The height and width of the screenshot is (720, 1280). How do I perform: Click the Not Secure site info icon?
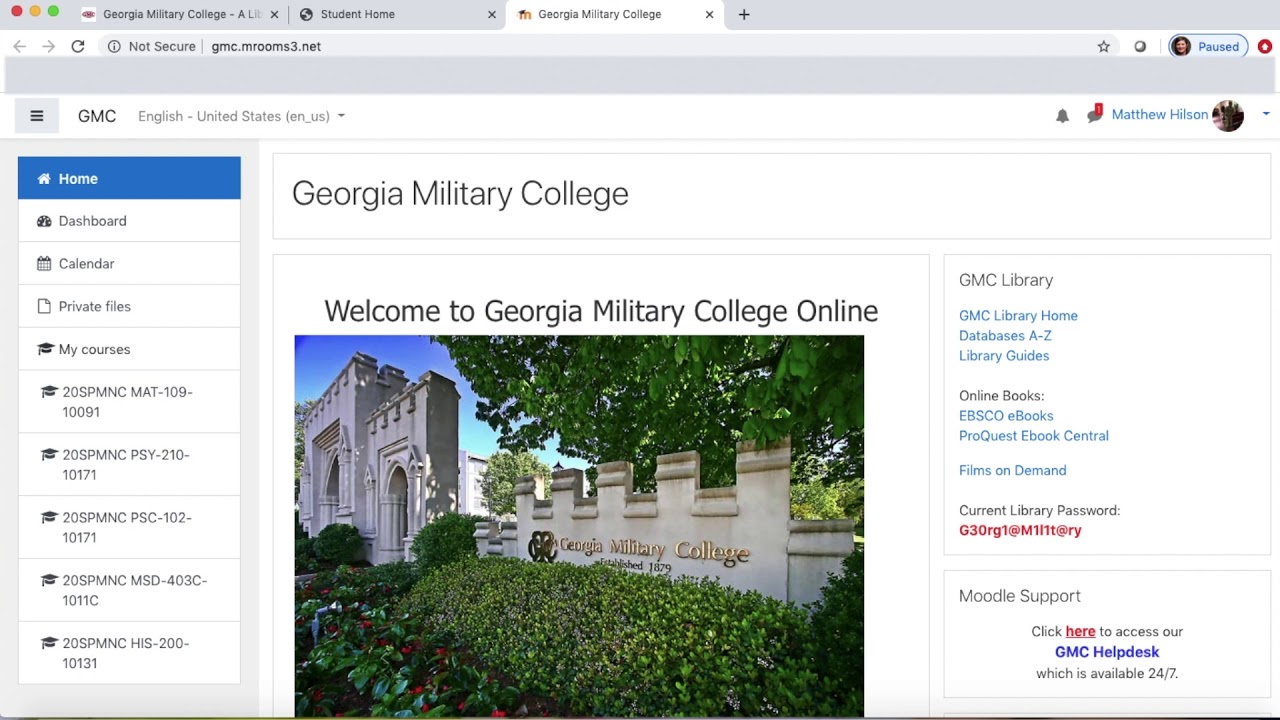114,46
